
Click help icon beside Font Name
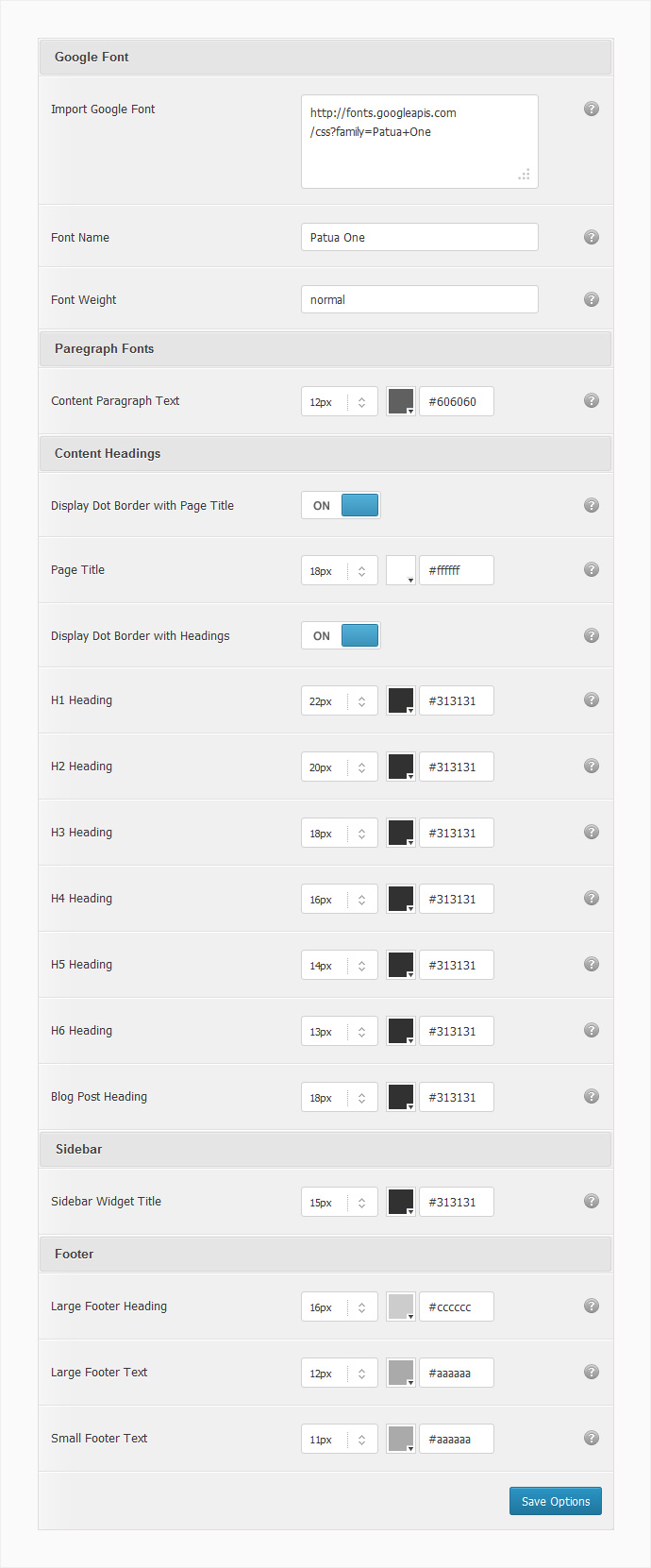coord(592,237)
